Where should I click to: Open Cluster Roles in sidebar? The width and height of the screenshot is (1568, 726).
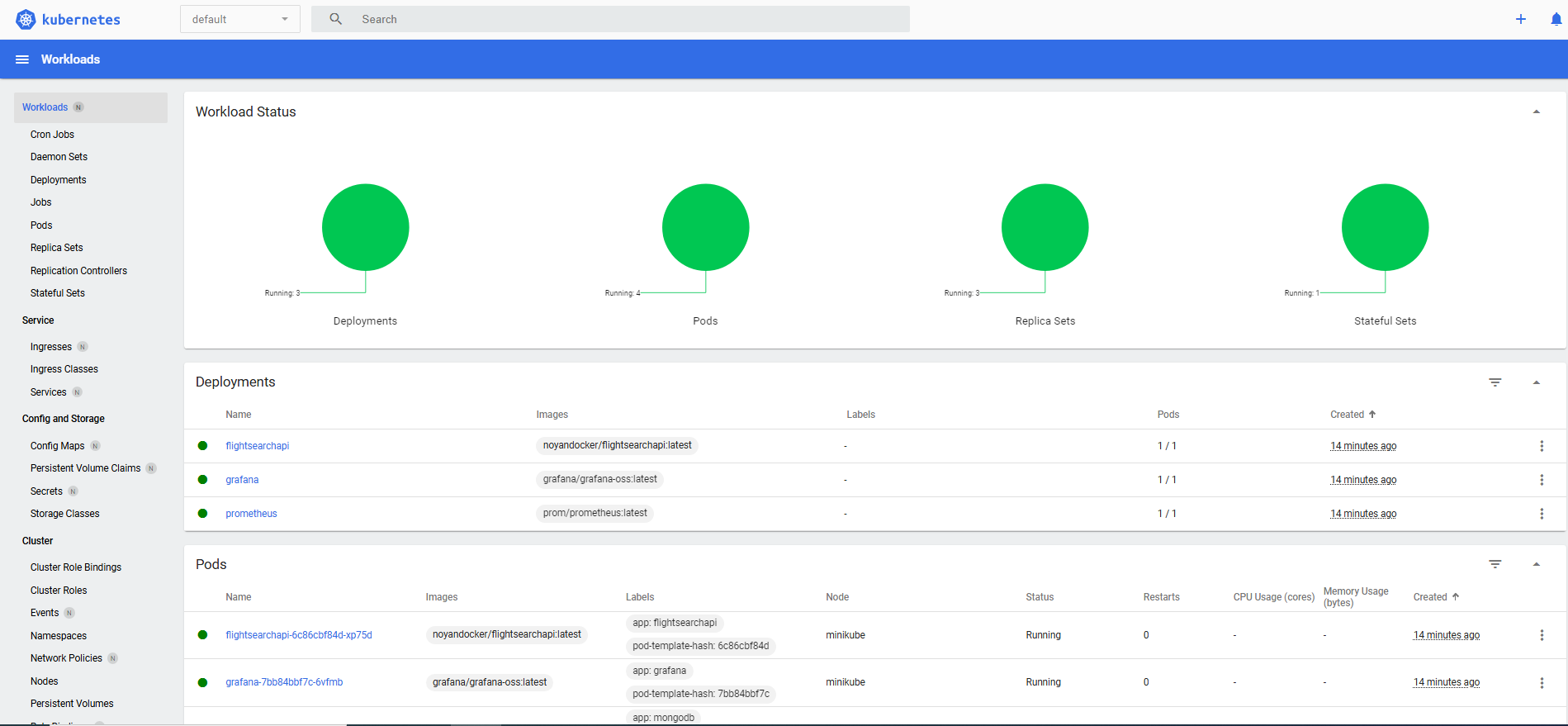click(x=59, y=591)
